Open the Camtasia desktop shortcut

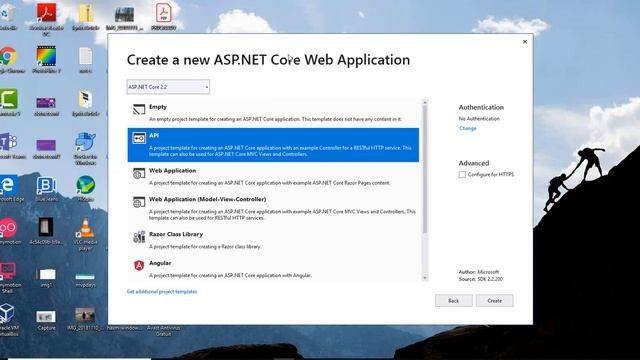coord(8,99)
